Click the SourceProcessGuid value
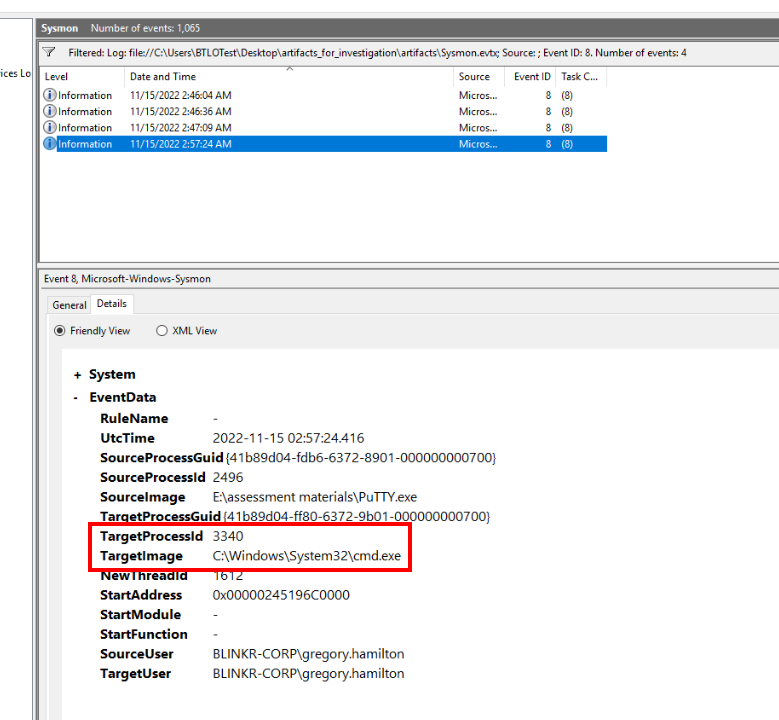Image resolution: width=779 pixels, height=720 pixels. click(361, 458)
